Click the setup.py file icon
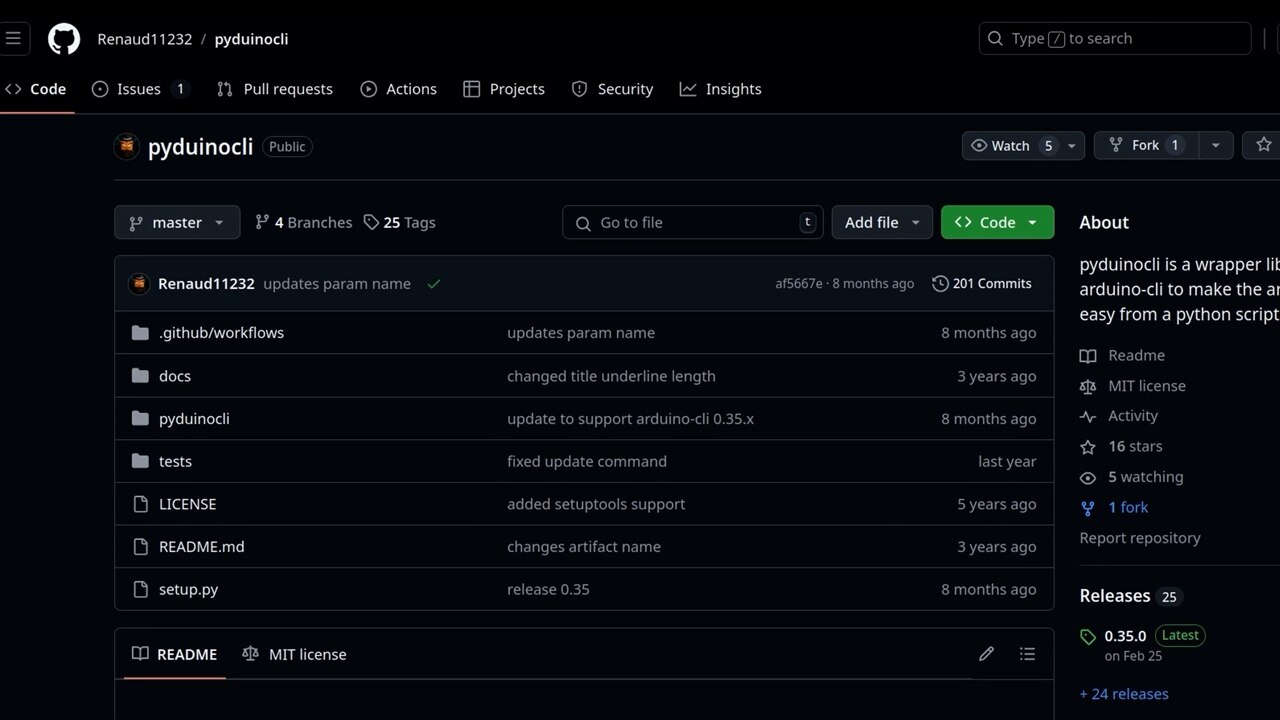 point(140,590)
